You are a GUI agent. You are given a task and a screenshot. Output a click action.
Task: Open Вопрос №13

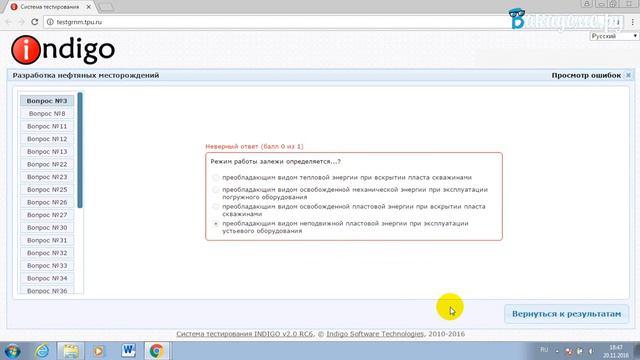[x=47, y=151]
